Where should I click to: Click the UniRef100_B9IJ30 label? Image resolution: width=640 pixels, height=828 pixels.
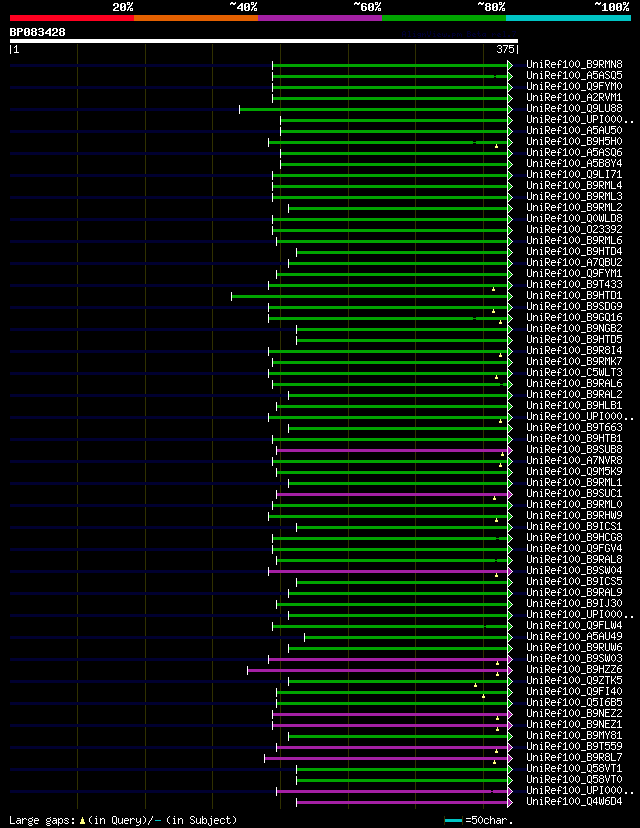[x=574, y=604]
